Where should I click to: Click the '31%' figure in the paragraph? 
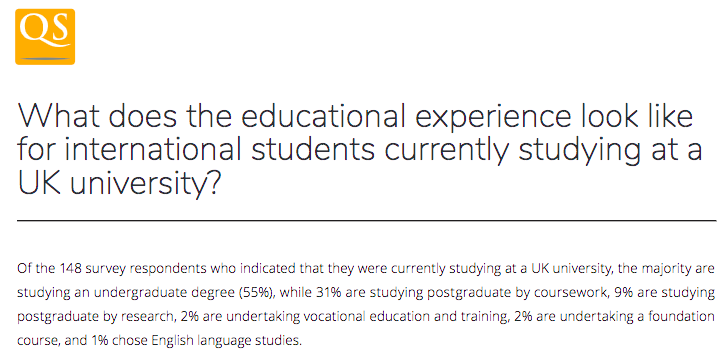[326, 293]
